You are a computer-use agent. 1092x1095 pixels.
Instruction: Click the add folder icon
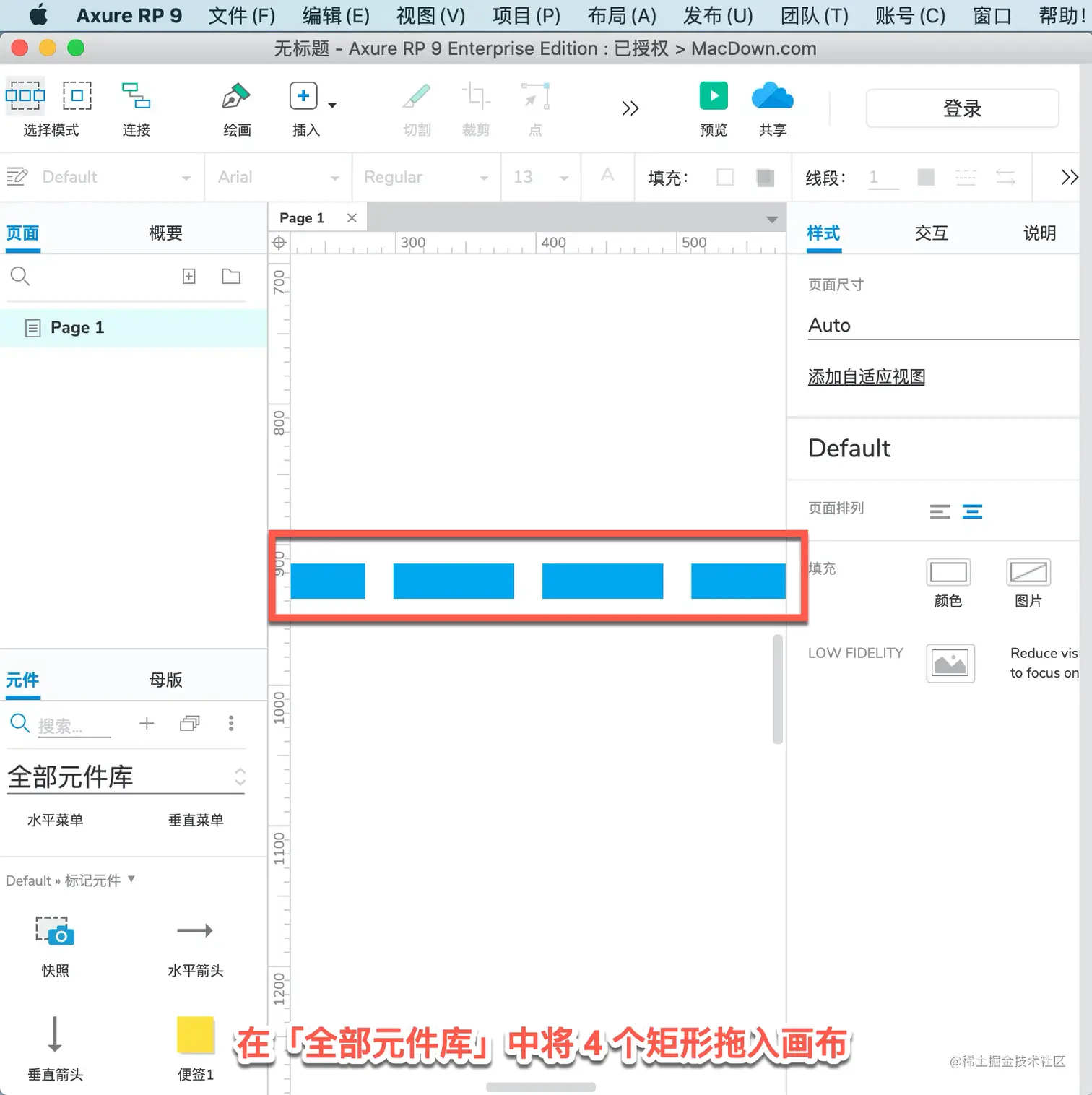click(x=231, y=276)
